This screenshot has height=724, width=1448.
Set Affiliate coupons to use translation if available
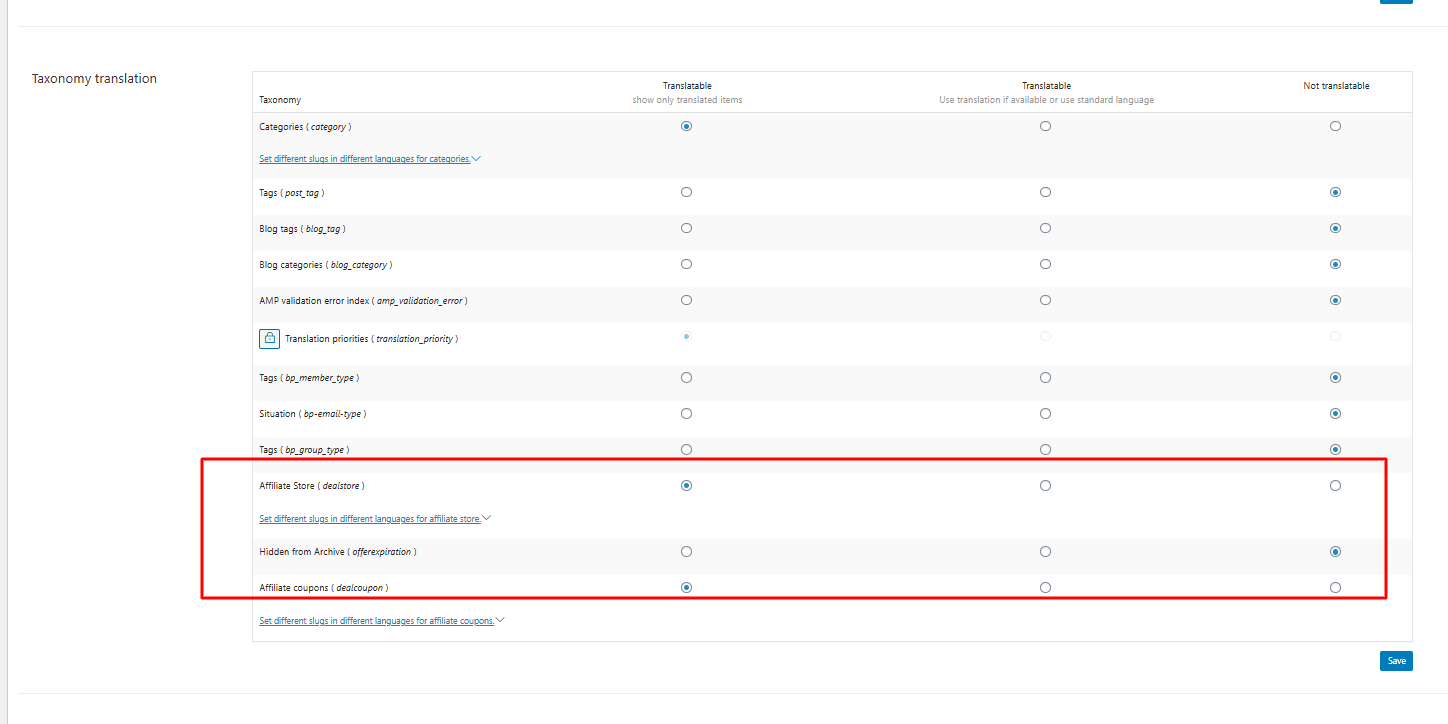coord(1045,588)
